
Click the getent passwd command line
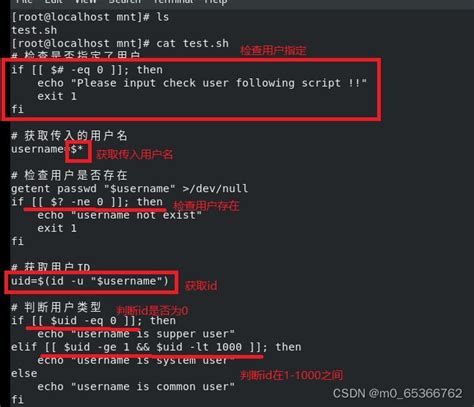point(129,189)
